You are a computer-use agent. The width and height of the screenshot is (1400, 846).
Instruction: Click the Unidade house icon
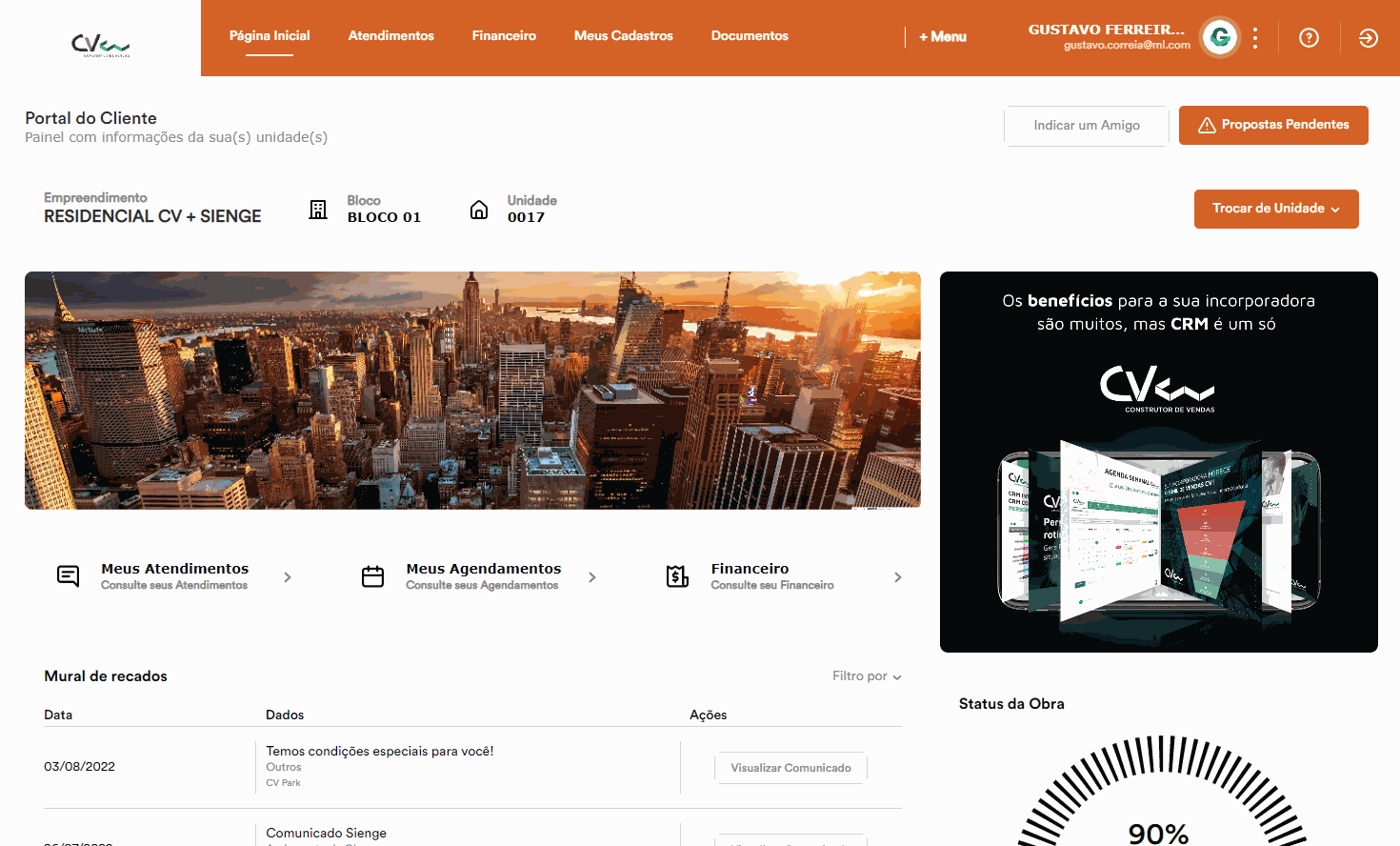479,210
